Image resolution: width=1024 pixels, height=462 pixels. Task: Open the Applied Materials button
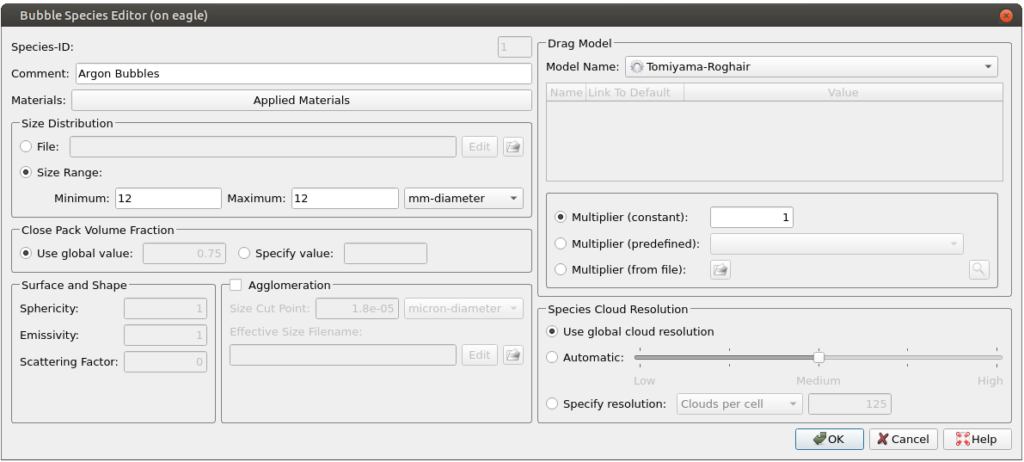point(301,101)
